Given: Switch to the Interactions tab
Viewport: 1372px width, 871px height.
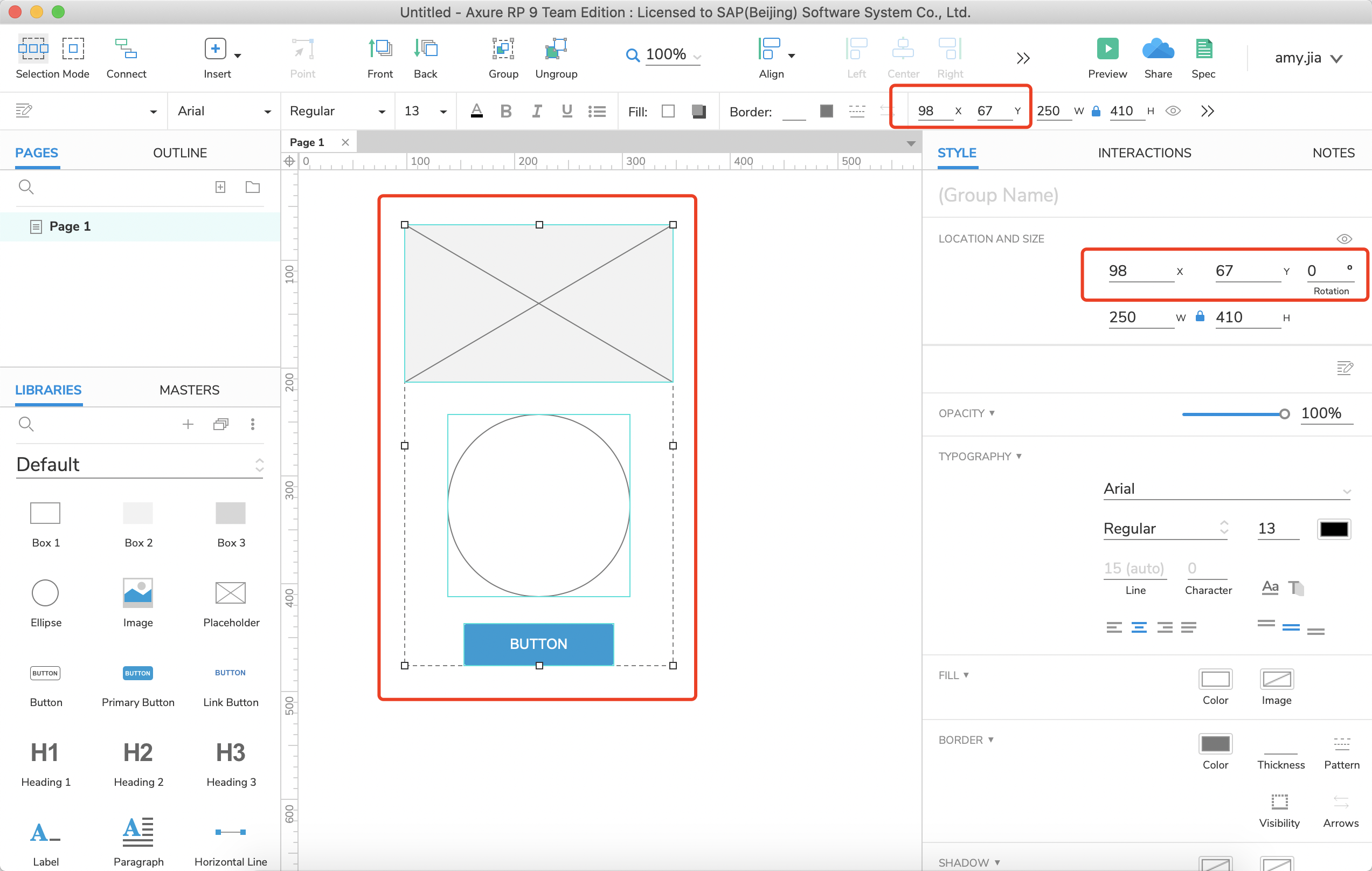Looking at the screenshot, I should click(1144, 153).
